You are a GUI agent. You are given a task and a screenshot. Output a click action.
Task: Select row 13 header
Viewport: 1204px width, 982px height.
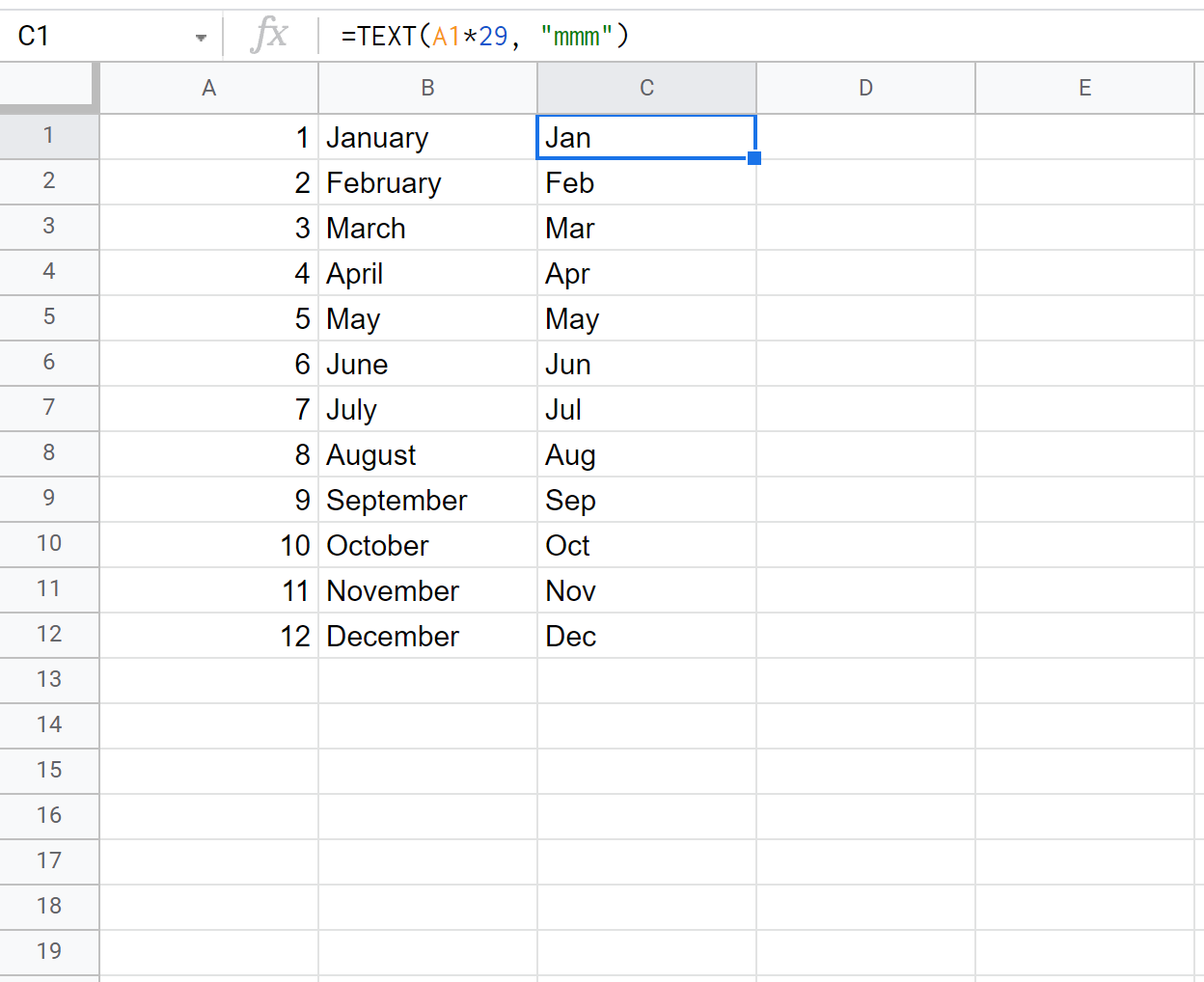[48, 680]
